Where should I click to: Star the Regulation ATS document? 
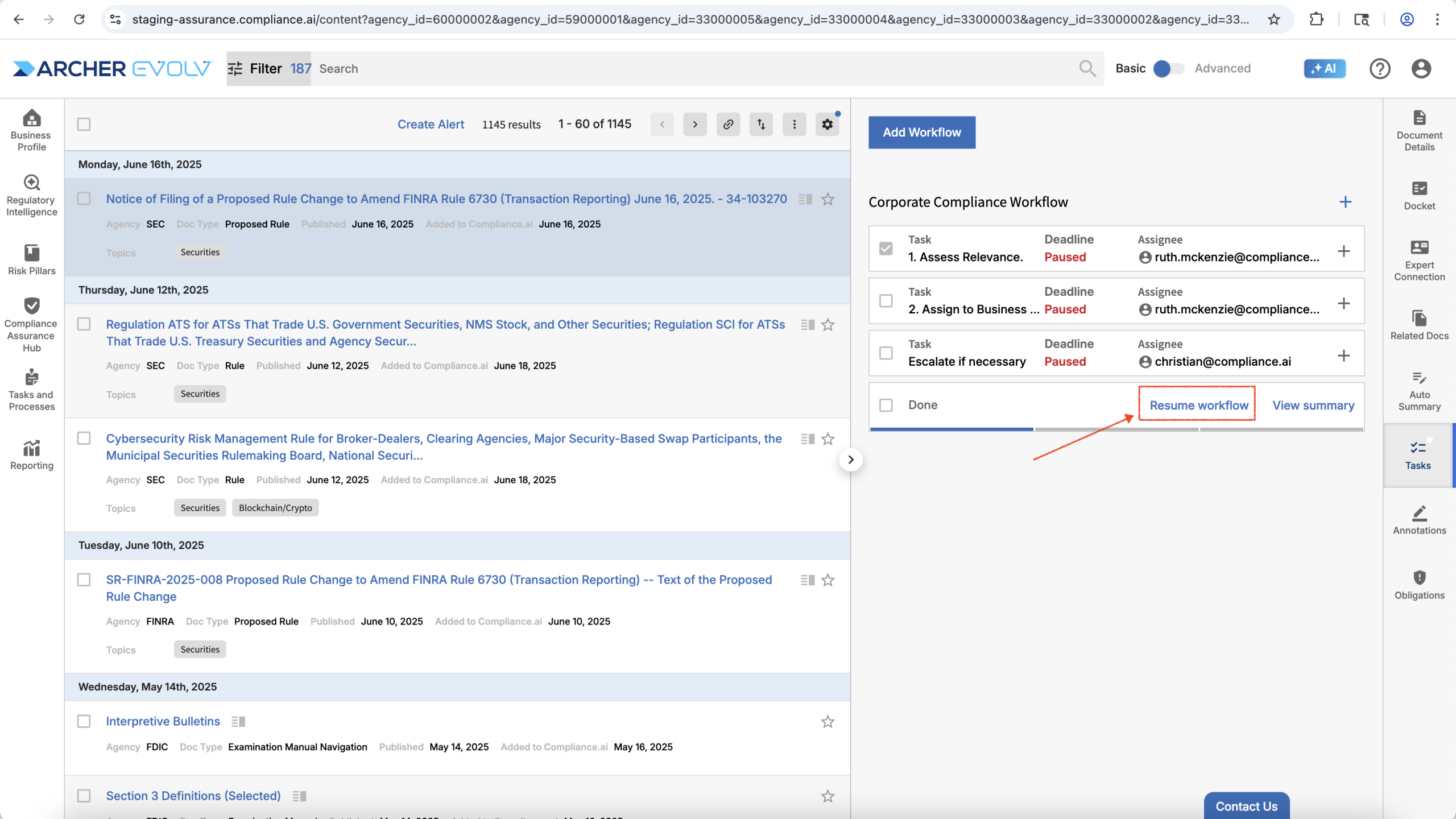[x=828, y=325]
